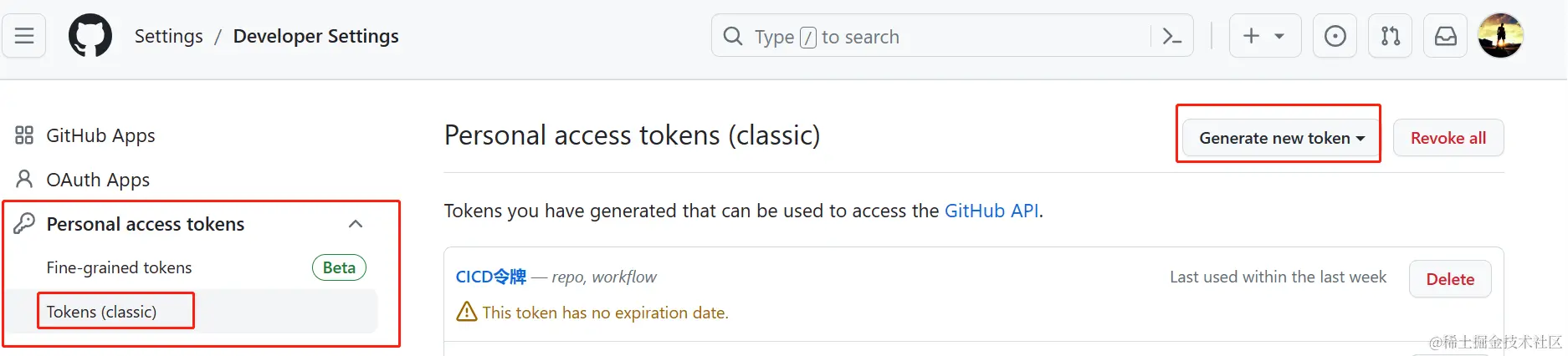Click the magnifying glass search icon
This screenshot has width=1568, height=356.
click(733, 36)
